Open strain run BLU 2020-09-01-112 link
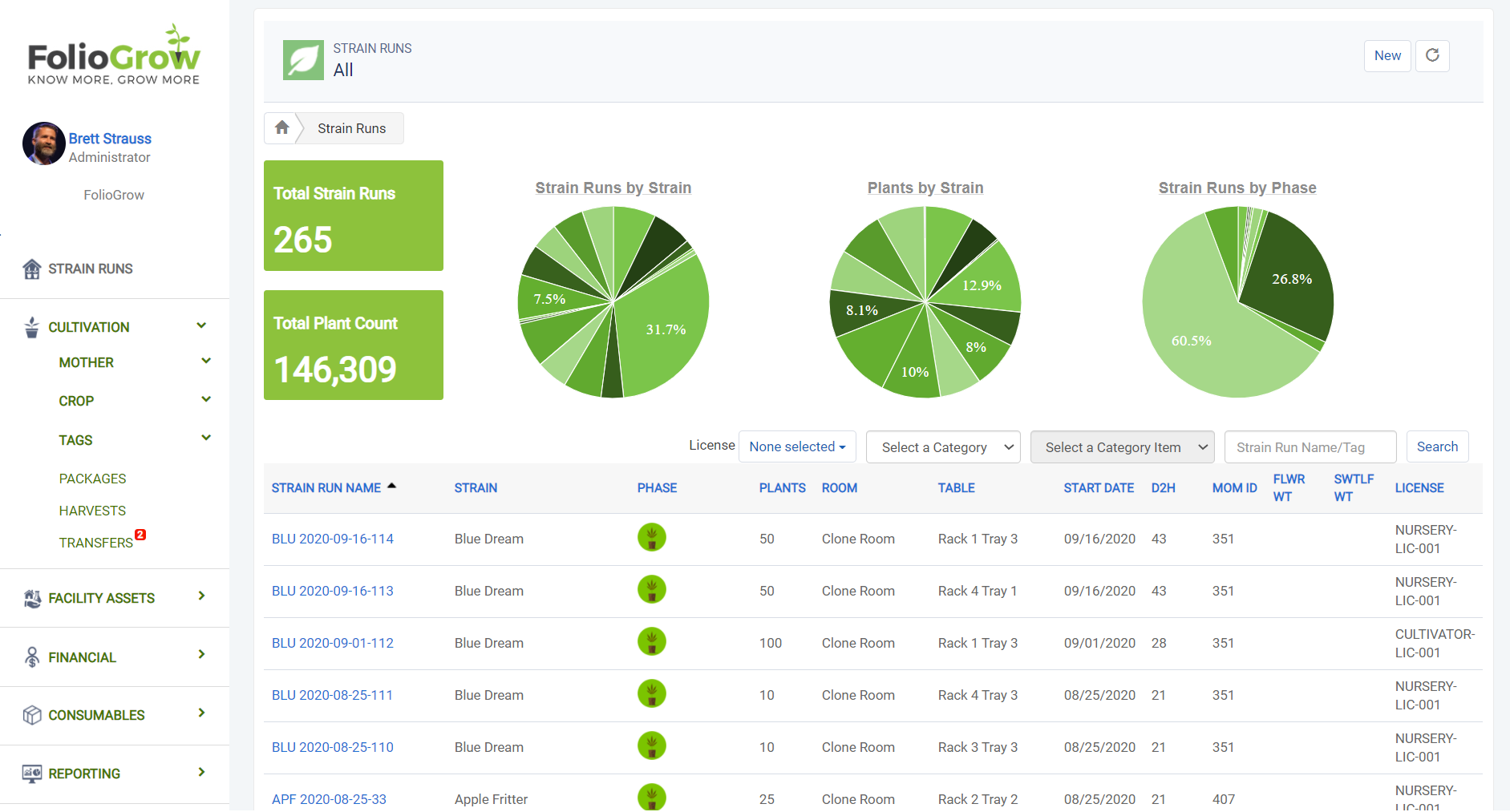The image size is (1510, 812). tap(332, 643)
